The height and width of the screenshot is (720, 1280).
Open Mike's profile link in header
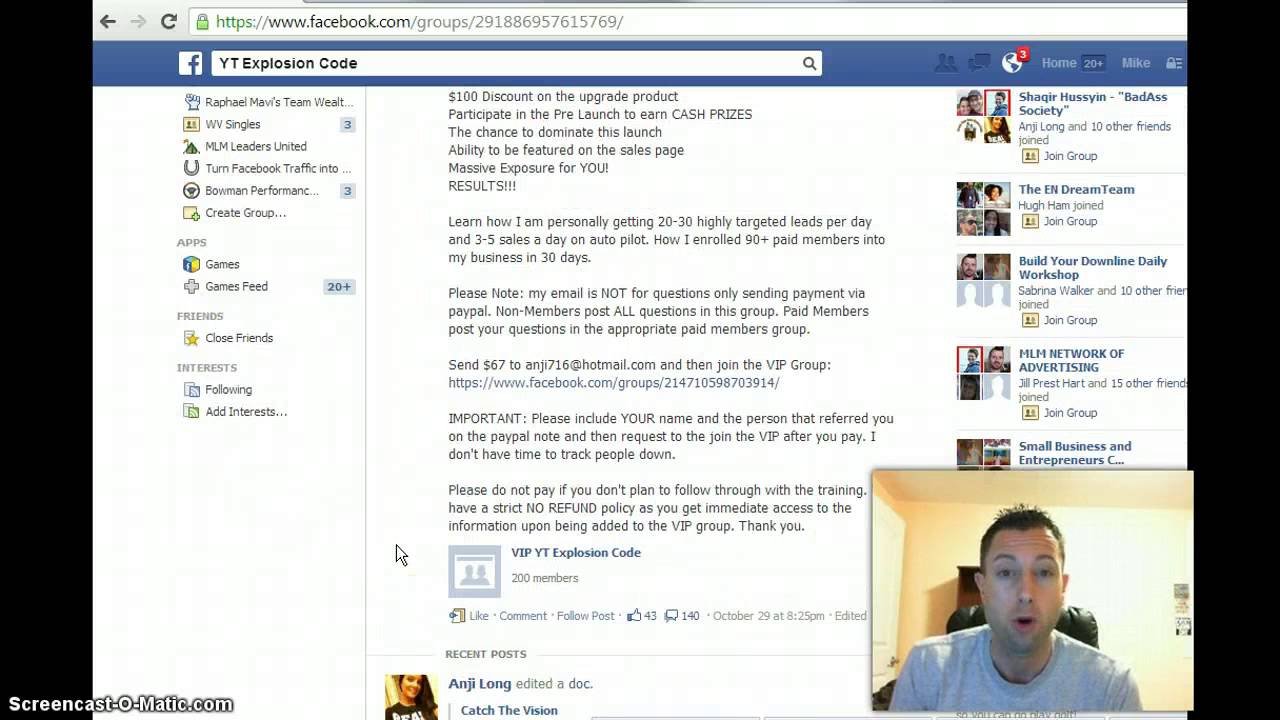click(1136, 63)
